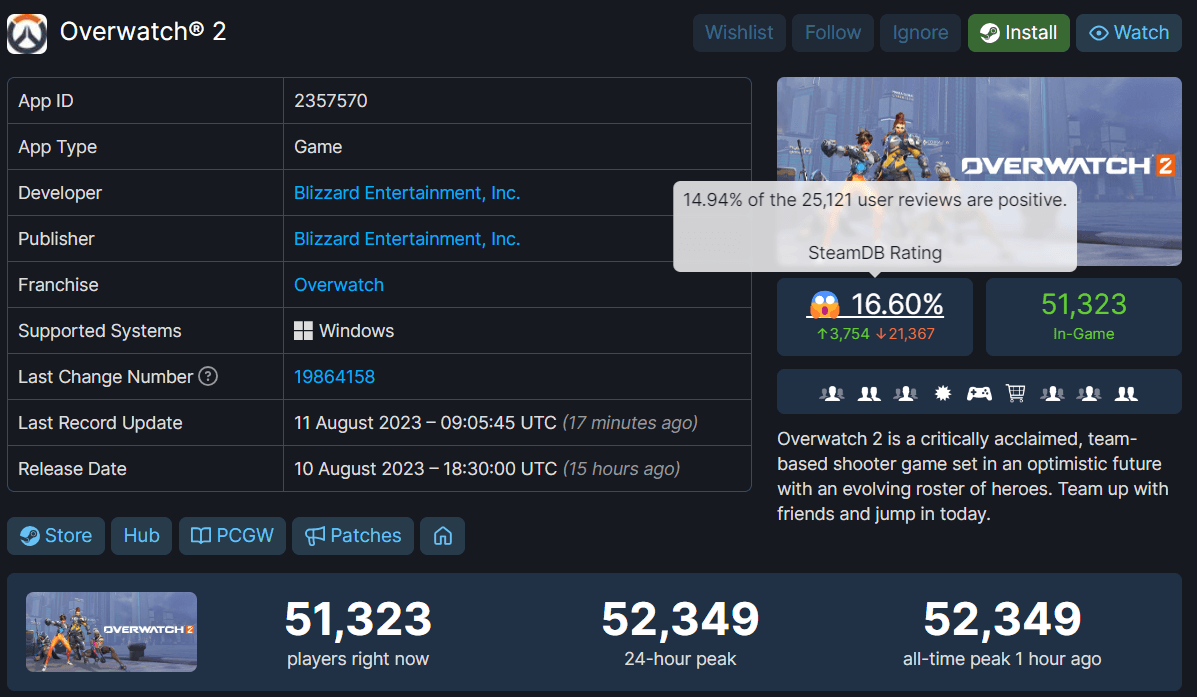Click the Windows logo icon

click(x=303, y=331)
